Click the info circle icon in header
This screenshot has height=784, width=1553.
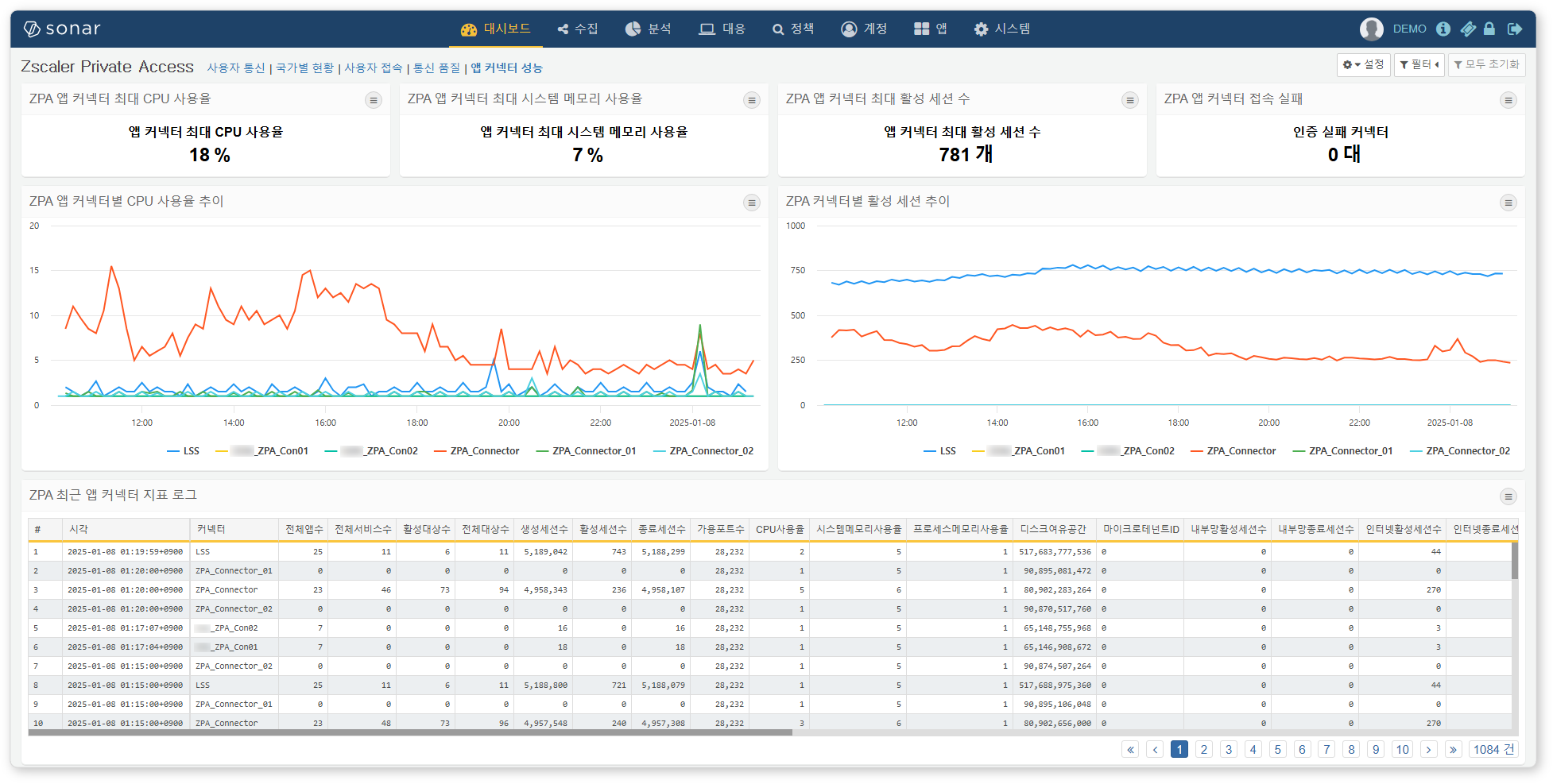tap(1443, 29)
